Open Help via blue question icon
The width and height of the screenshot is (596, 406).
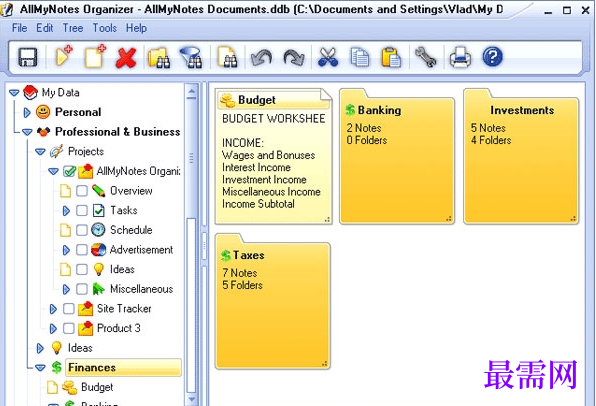tap(492, 57)
